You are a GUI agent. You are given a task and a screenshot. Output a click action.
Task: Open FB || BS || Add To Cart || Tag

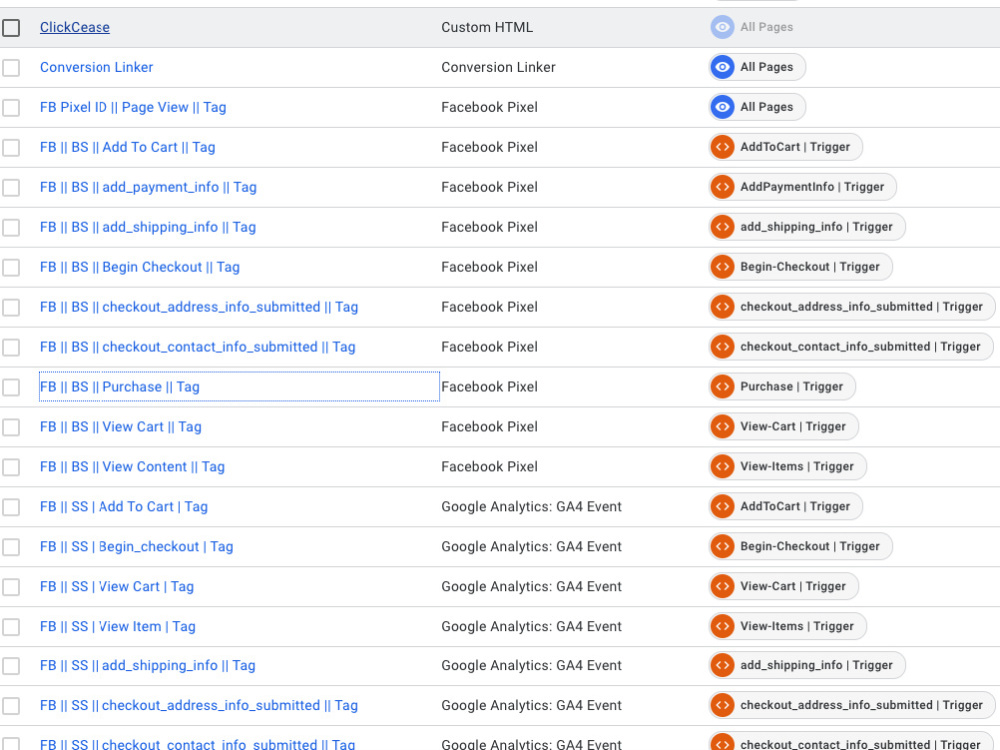click(128, 147)
